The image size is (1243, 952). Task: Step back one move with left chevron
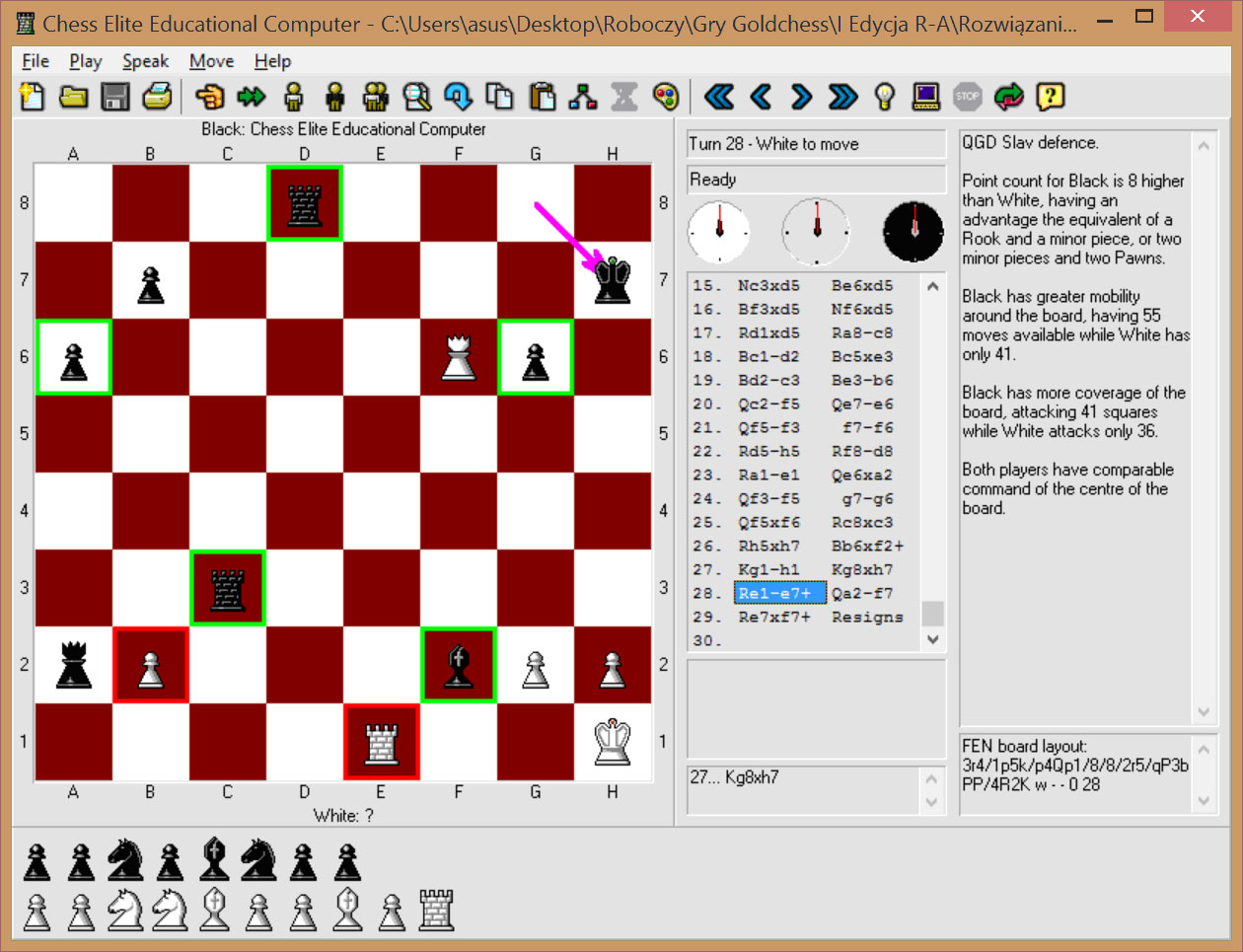coord(761,97)
